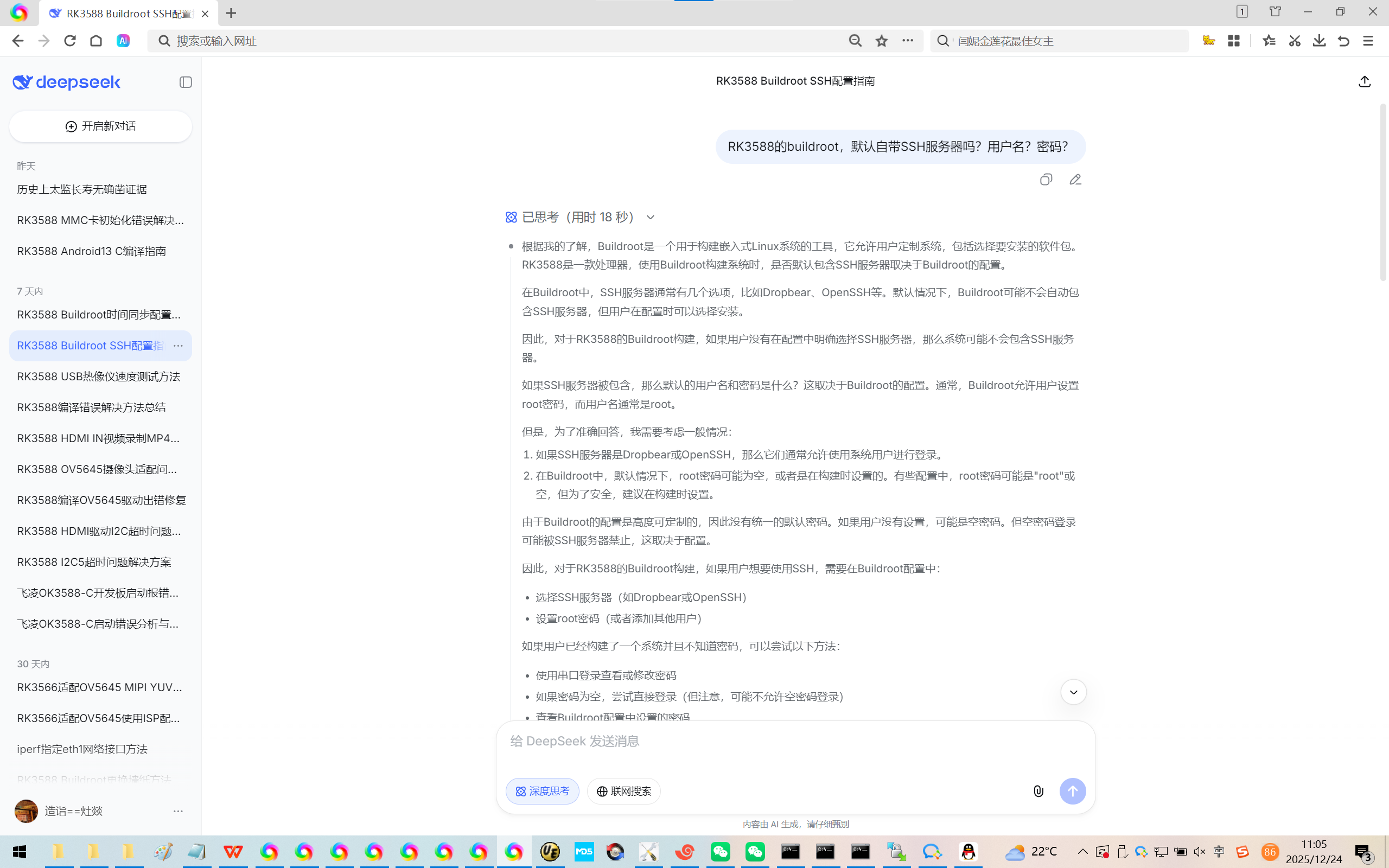The width and height of the screenshot is (1389, 868).
Task: Open 历史上太监长寿无确凿证据 conversation
Action: click(x=82, y=189)
